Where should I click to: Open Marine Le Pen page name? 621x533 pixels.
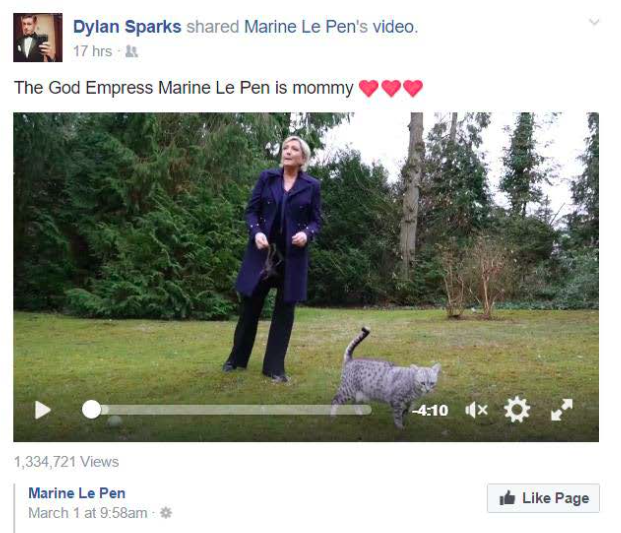pos(77,493)
